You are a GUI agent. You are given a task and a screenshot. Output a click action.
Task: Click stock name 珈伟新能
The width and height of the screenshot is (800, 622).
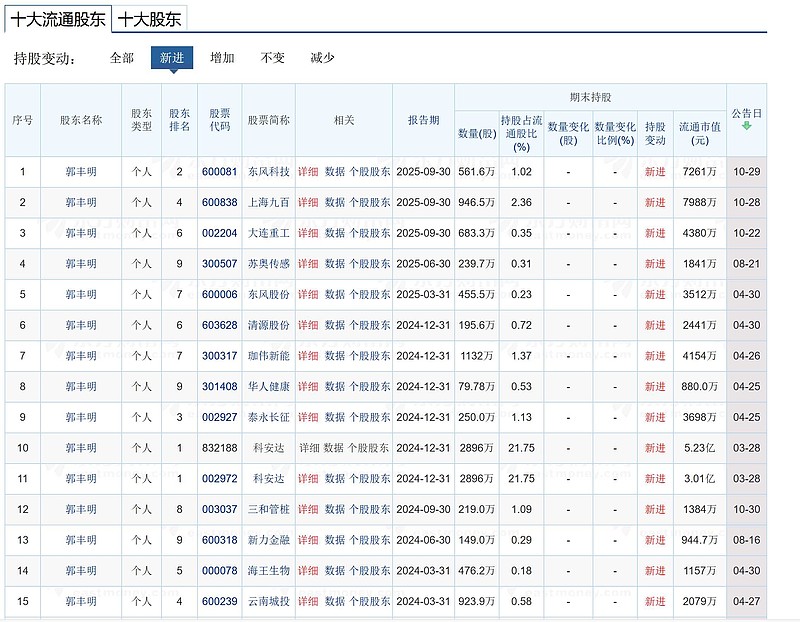click(269, 356)
